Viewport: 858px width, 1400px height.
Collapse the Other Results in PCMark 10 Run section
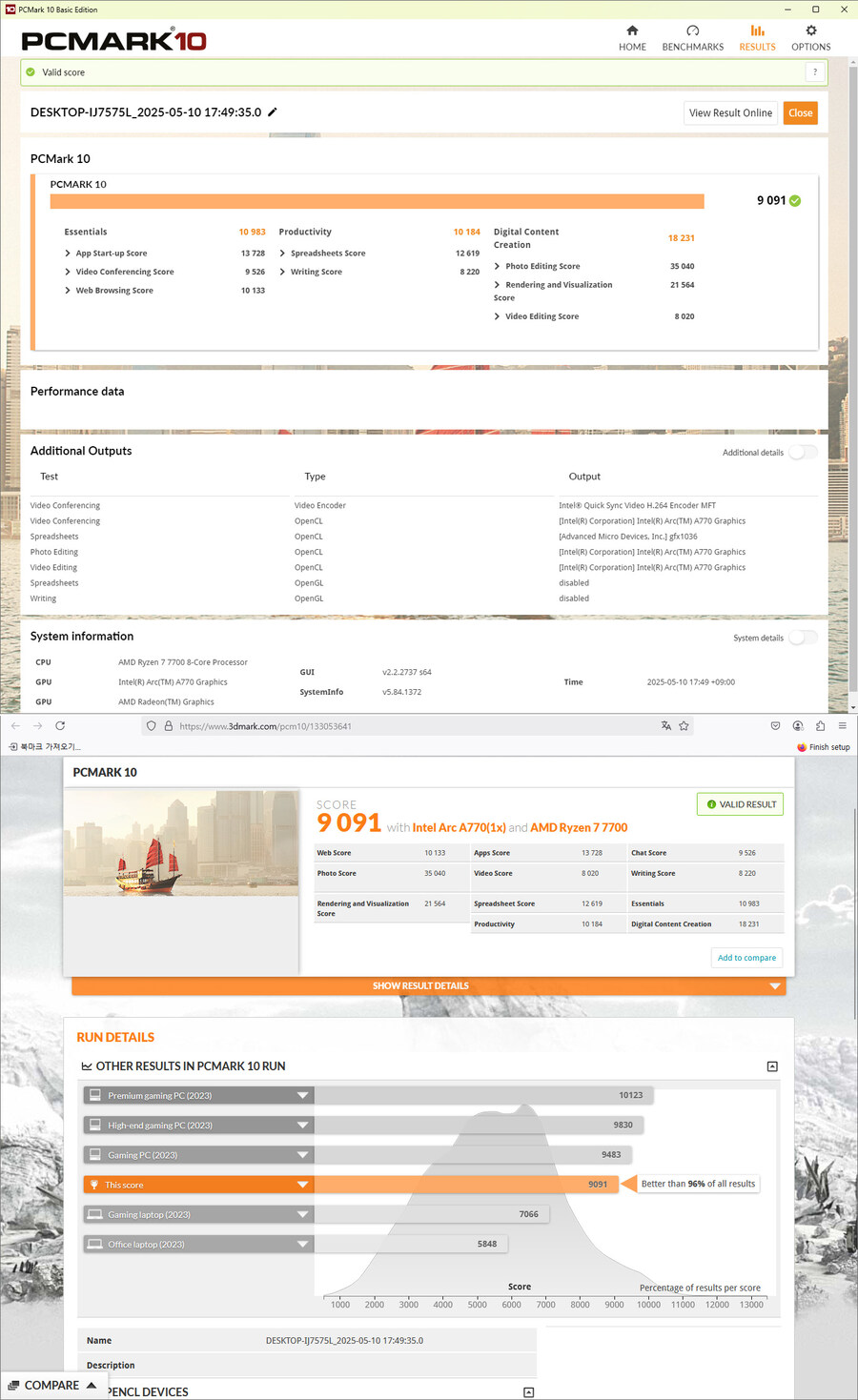(772, 1066)
